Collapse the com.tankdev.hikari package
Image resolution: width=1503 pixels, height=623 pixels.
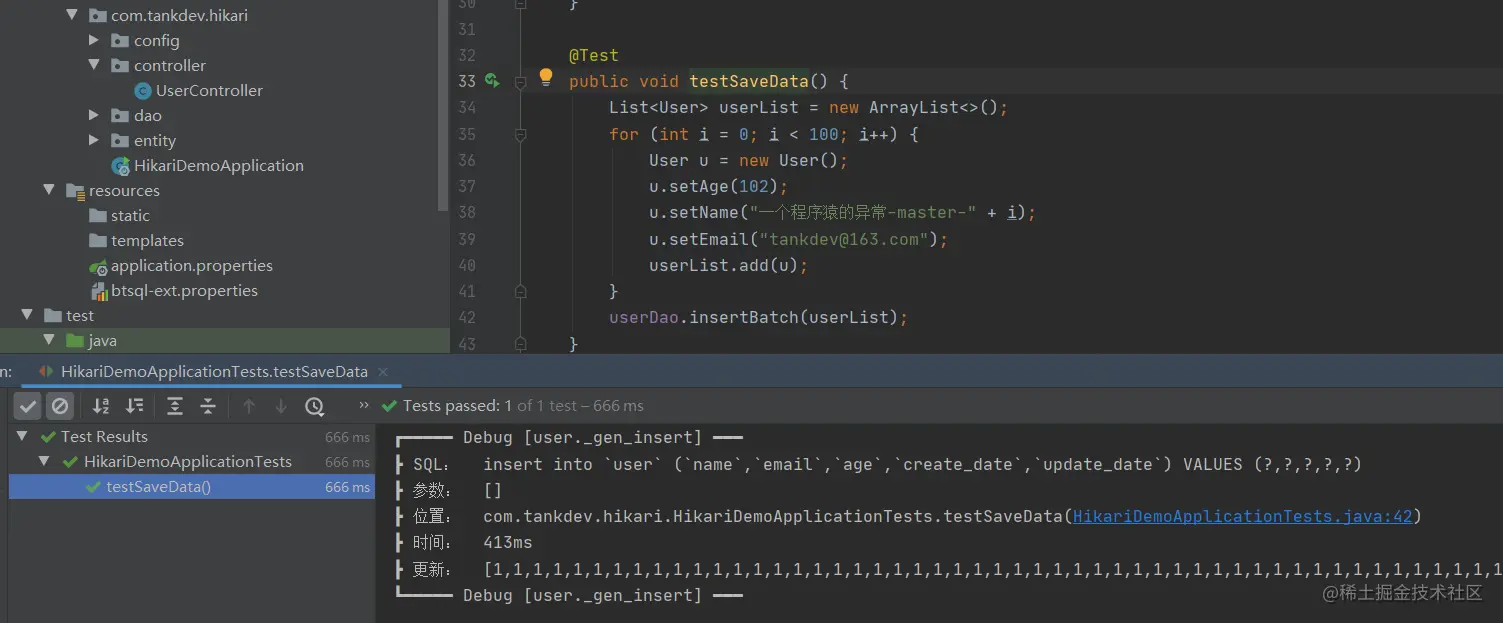[x=71, y=15]
